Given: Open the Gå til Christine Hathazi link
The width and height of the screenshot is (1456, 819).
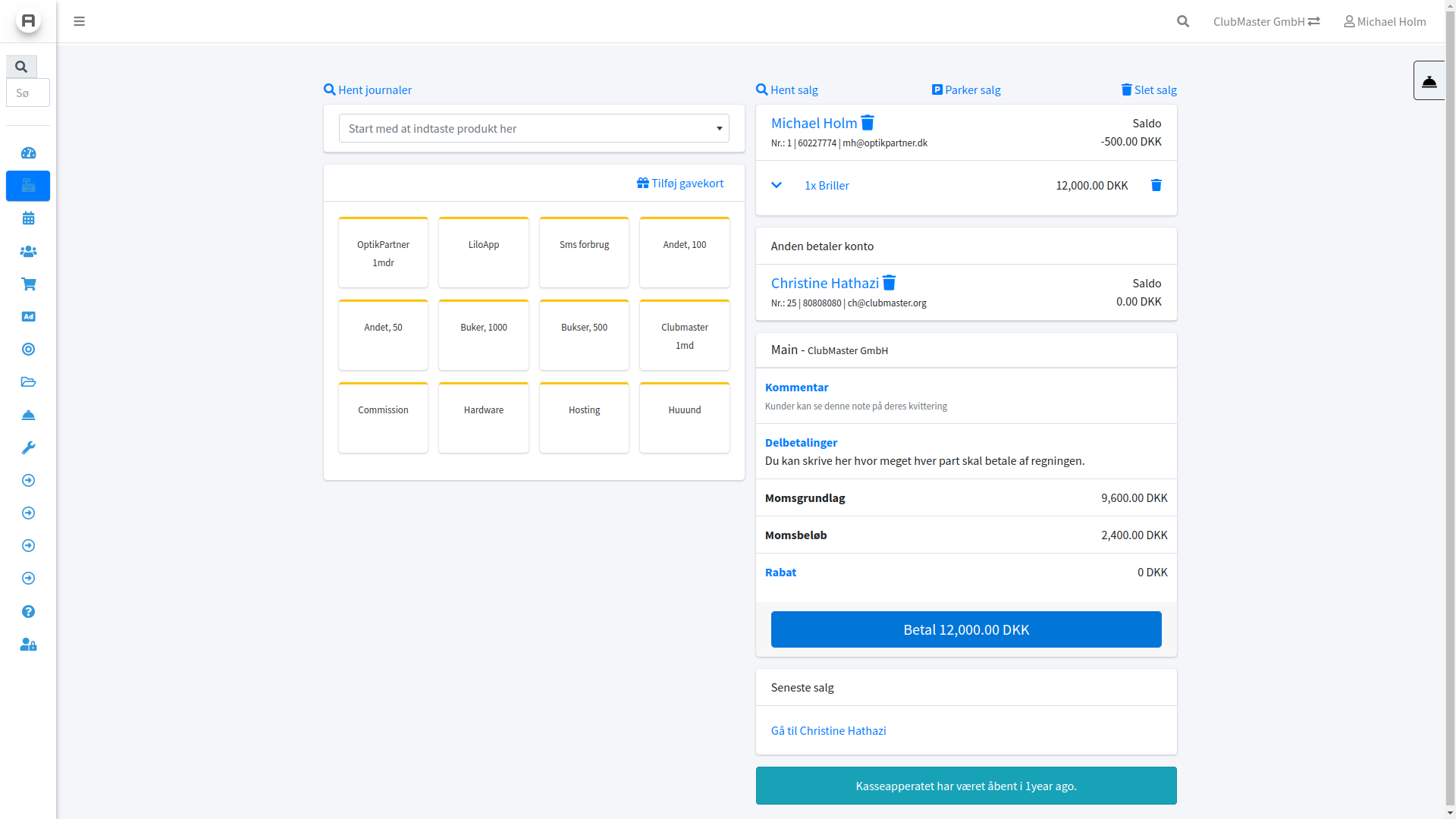Looking at the screenshot, I should point(828,730).
